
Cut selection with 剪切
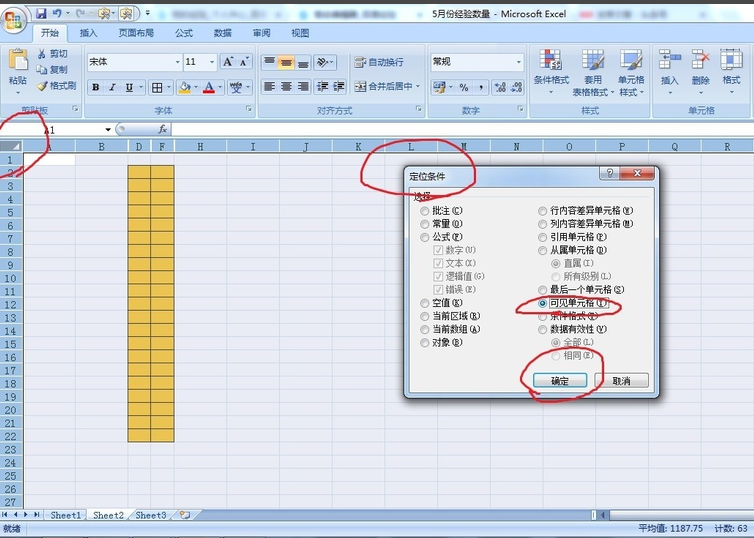(x=53, y=53)
